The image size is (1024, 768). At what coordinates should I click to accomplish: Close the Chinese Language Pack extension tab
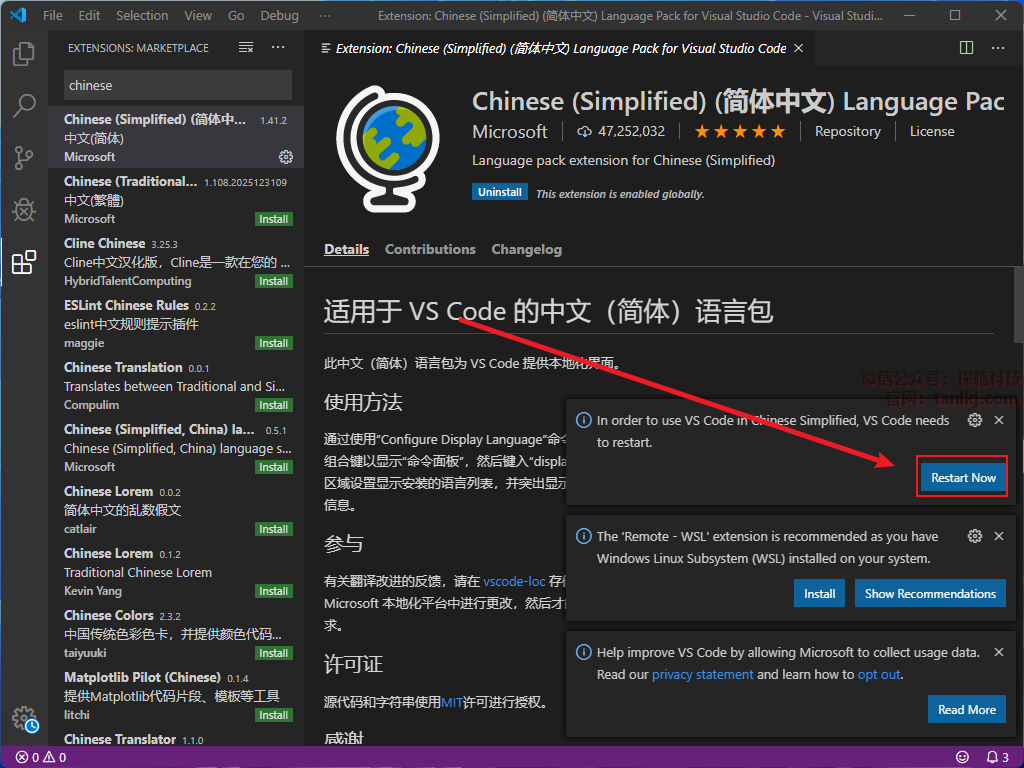click(798, 48)
